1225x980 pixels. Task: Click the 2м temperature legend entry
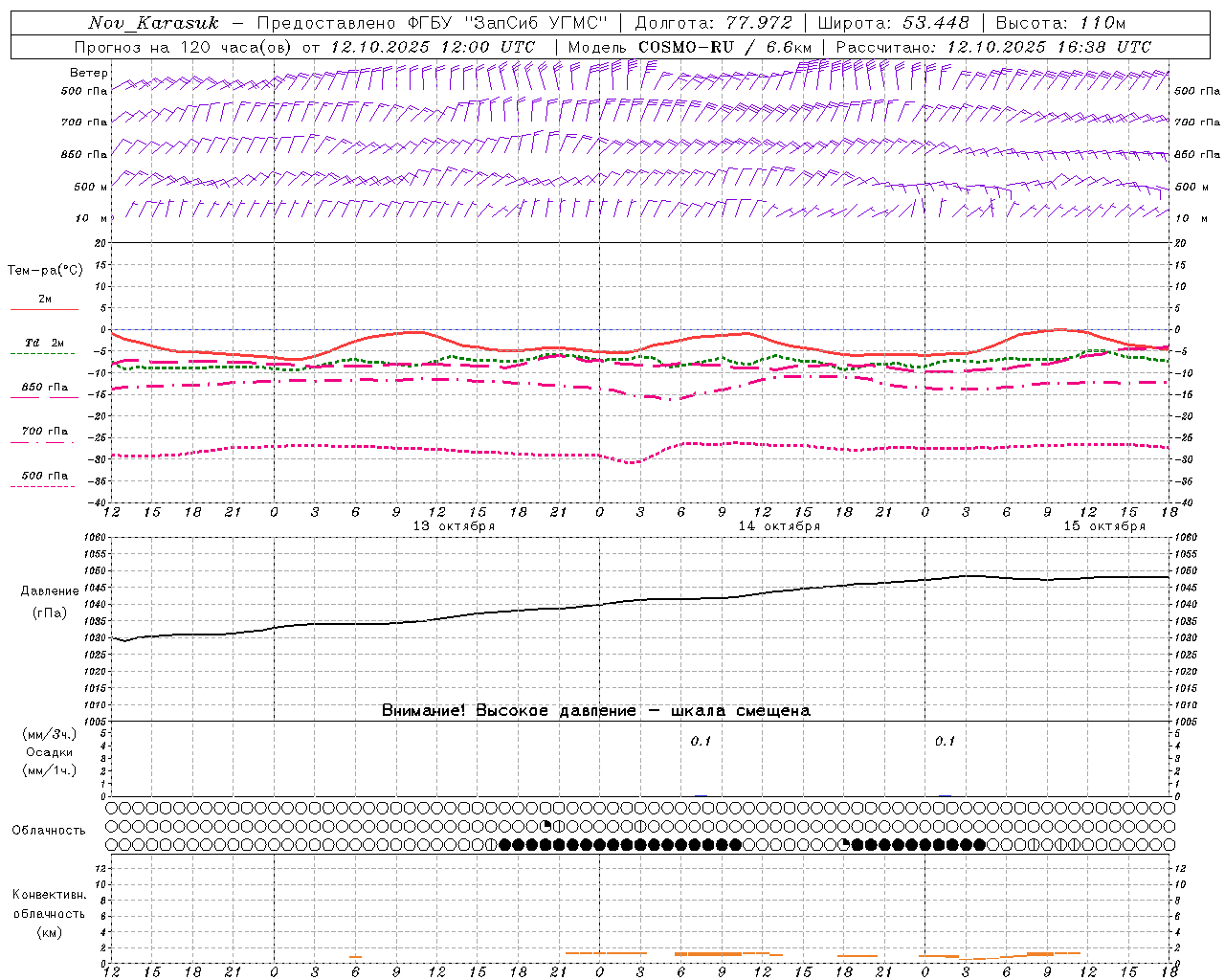44,300
